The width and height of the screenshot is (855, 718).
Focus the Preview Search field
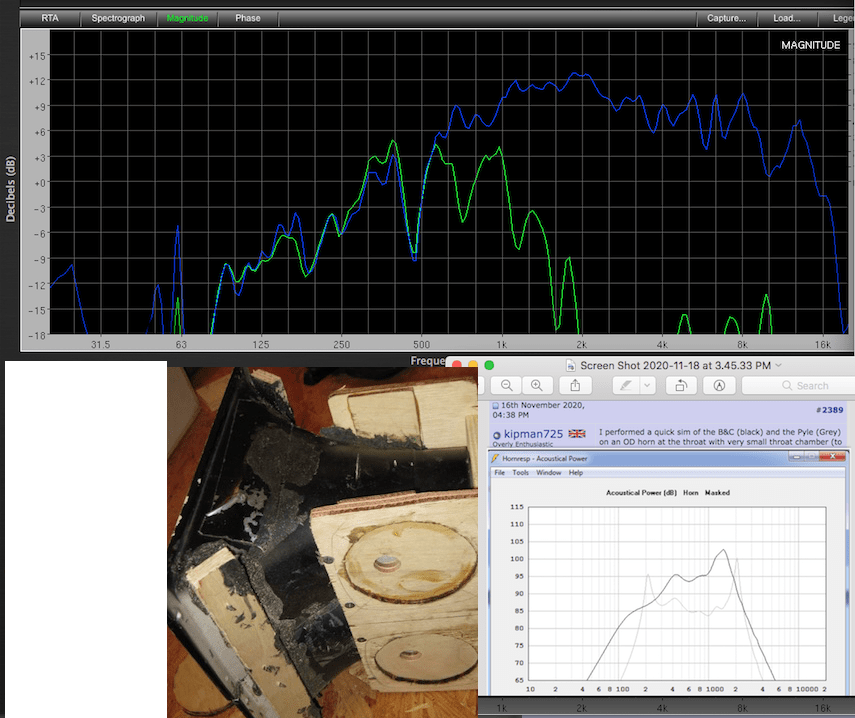pyautogui.click(x=798, y=385)
